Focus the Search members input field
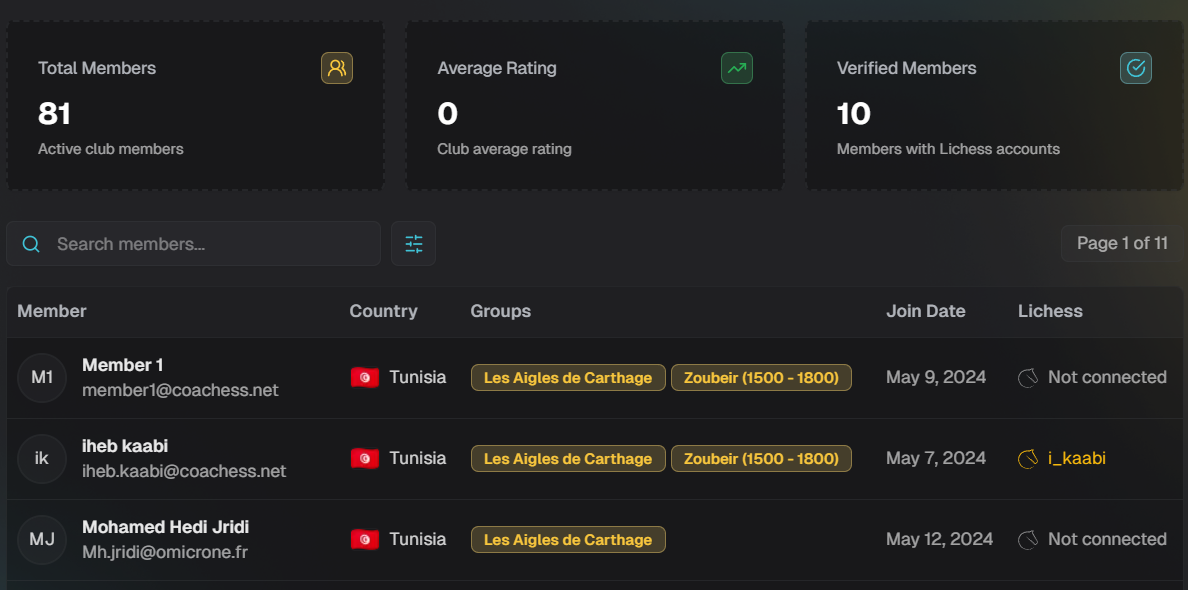Viewport: 1188px width, 590px height. click(x=193, y=244)
